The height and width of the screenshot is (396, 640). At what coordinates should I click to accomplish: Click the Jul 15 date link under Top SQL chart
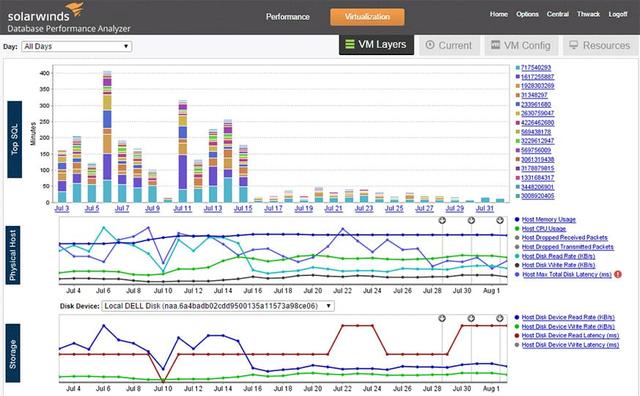coord(243,209)
